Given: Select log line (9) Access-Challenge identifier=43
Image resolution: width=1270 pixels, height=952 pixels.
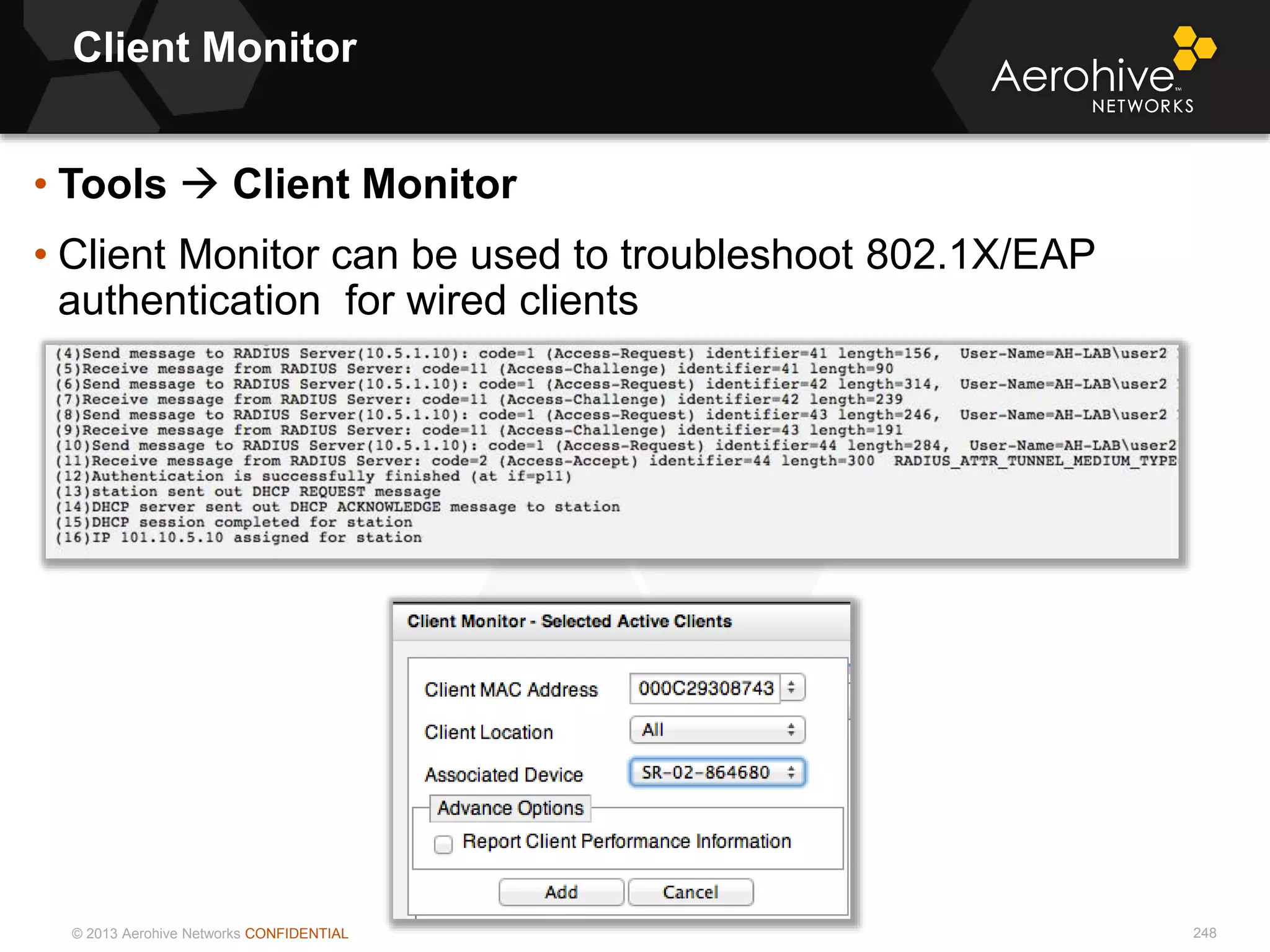Looking at the screenshot, I should pos(479,430).
